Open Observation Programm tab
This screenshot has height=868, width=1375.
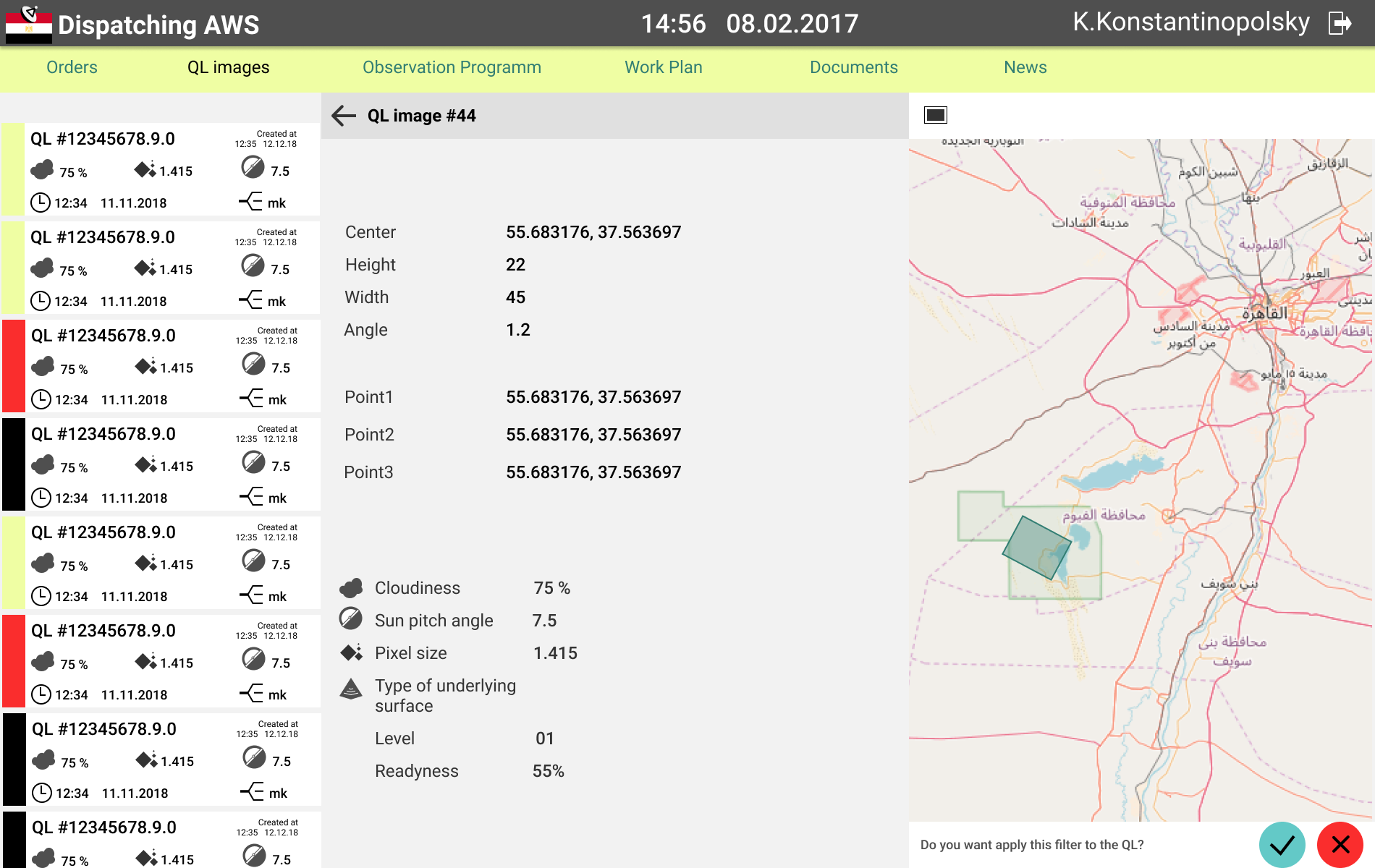452,67
